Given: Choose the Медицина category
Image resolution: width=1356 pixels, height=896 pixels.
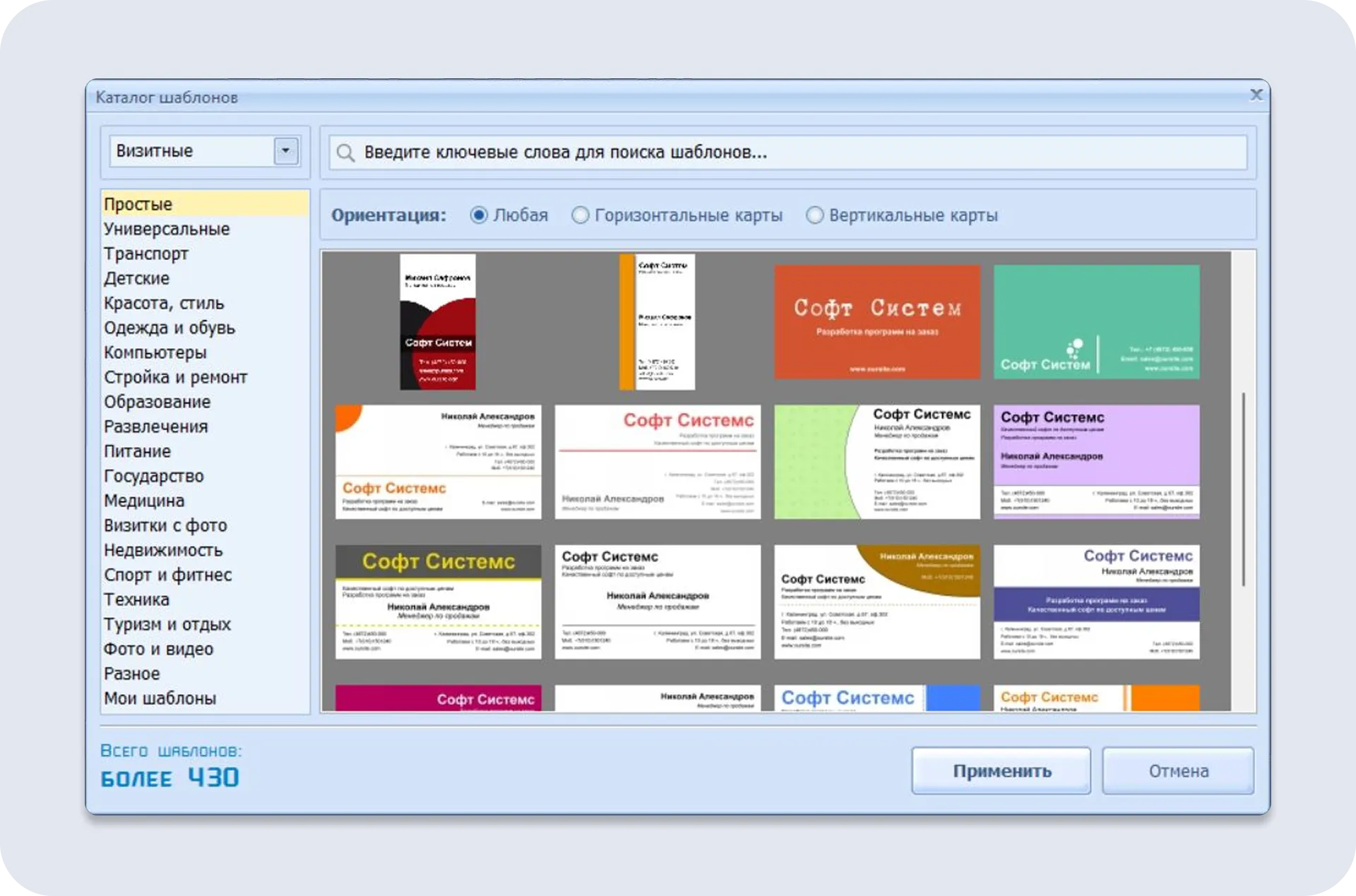Looking at the screenshot, I should coord(205,501).
